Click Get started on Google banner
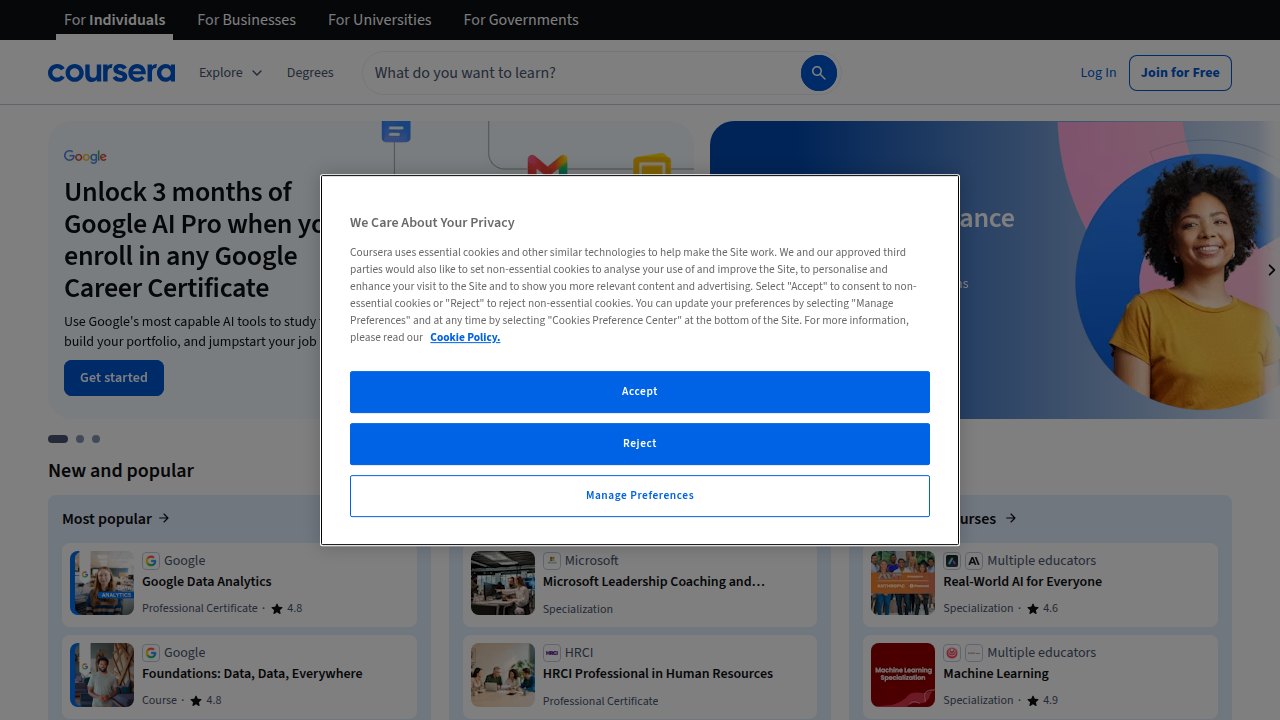The height and width of the screenshot is (720, 1280). [x=114, y=378]
